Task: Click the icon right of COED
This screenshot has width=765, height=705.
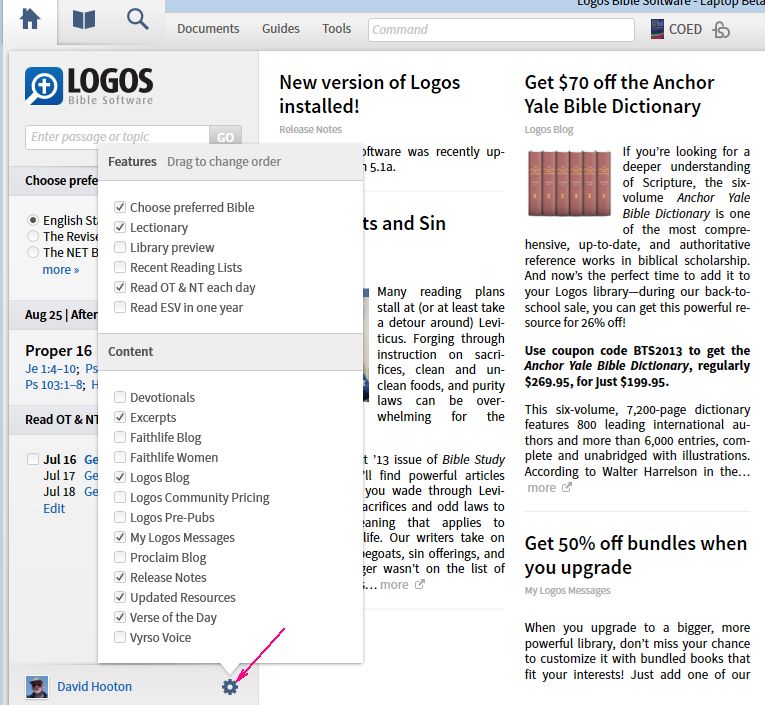Action: coord(721,30)
